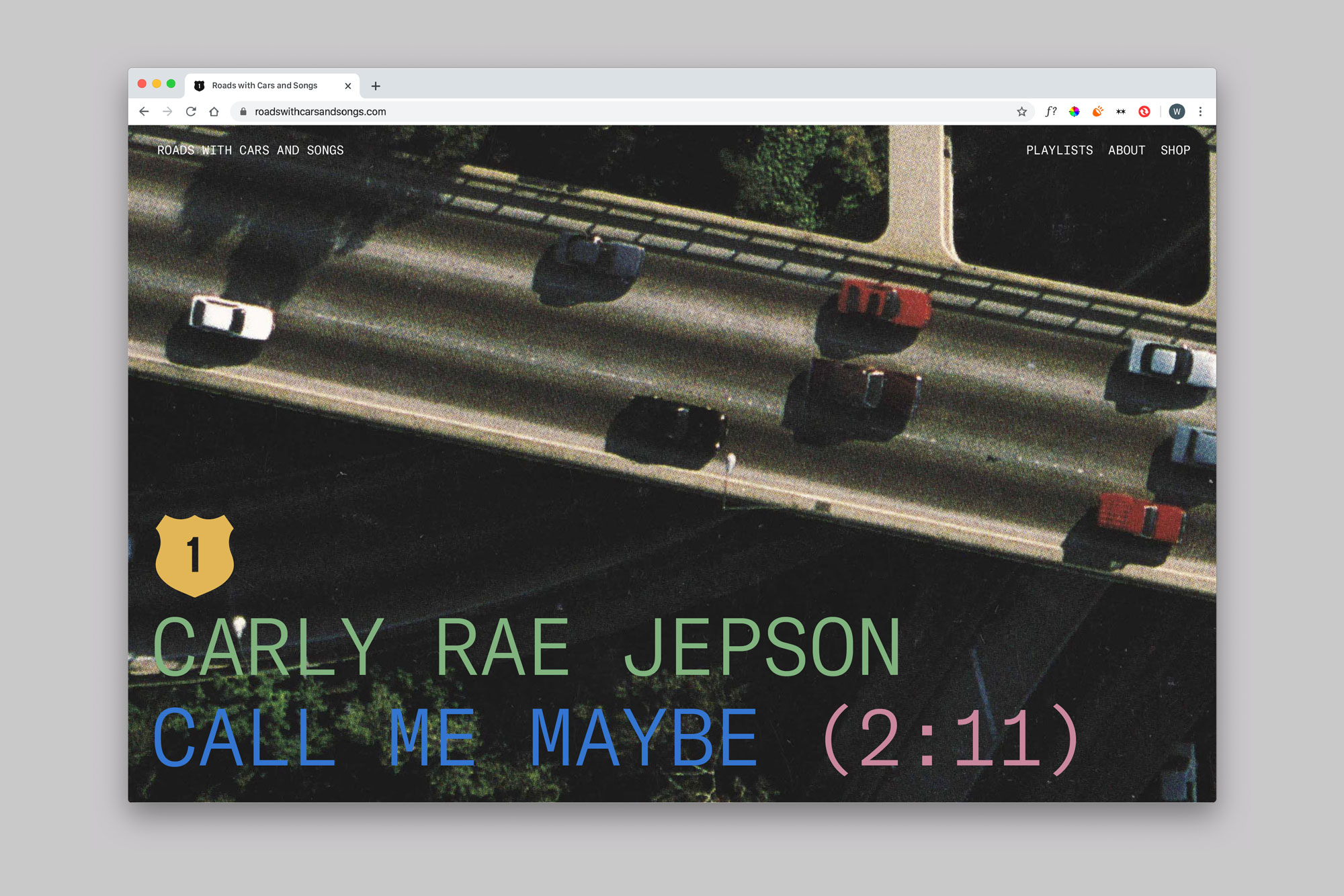Click the red circular arrows extension icon

tap(1144, 111)
